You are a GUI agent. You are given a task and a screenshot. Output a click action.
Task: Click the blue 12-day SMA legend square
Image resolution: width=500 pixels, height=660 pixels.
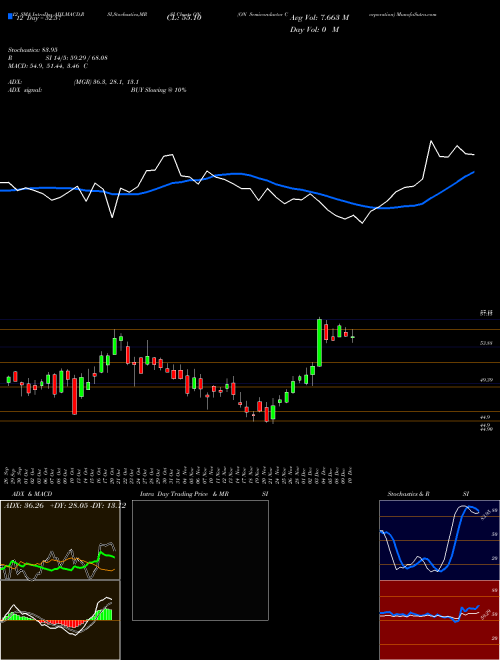tap(11, 17)
